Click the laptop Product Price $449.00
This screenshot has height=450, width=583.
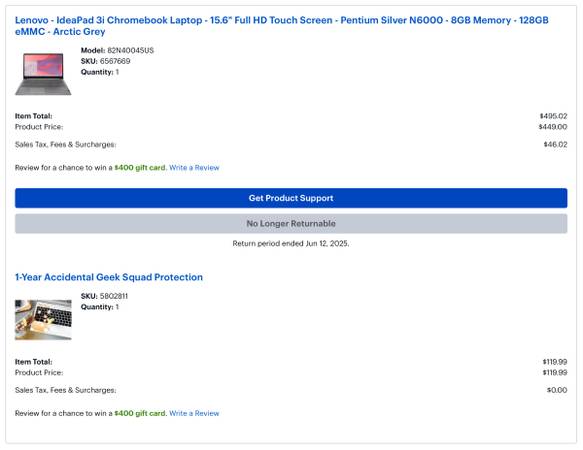553,127
